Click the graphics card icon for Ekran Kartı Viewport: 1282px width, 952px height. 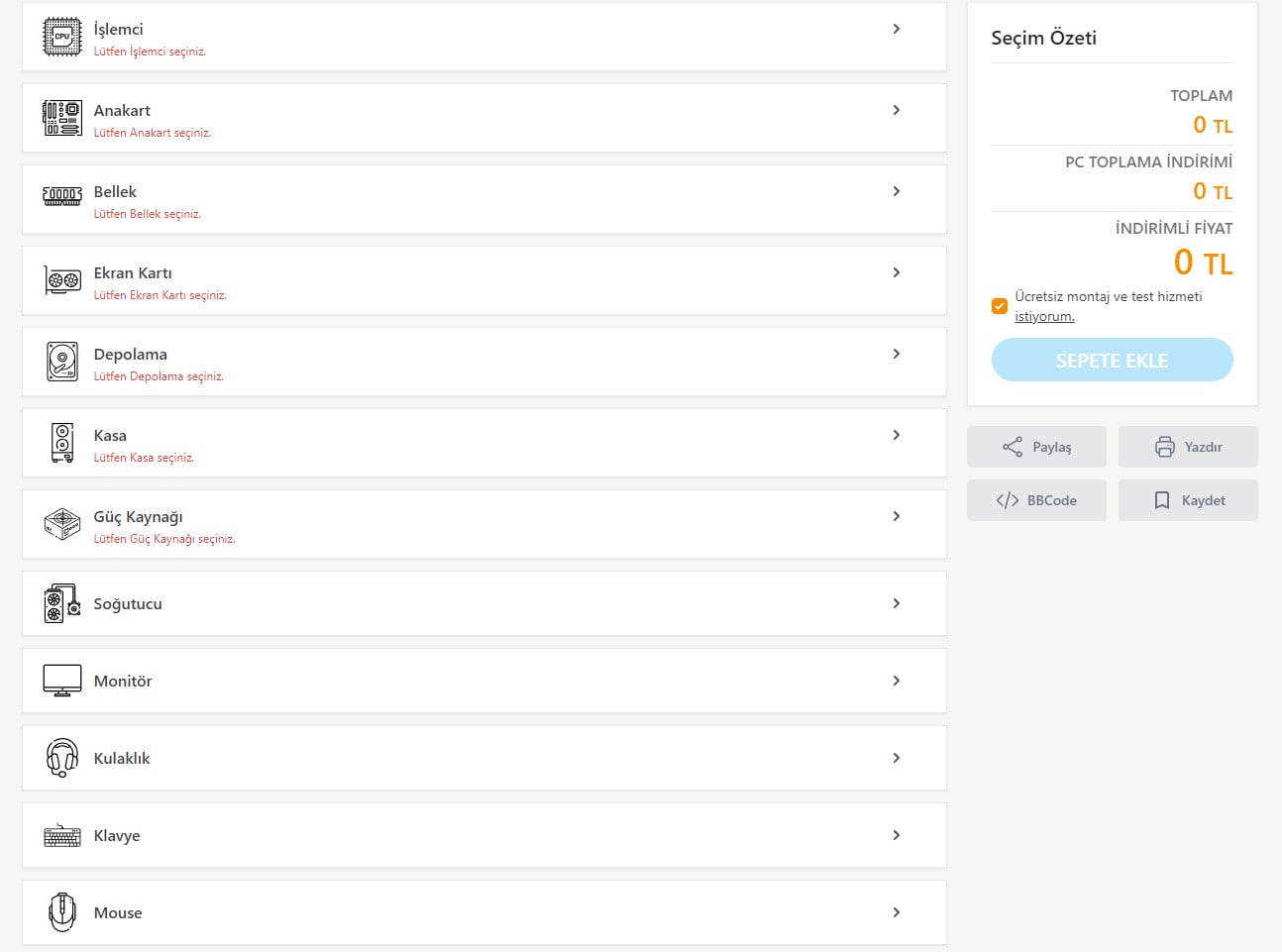click(62, 280)
